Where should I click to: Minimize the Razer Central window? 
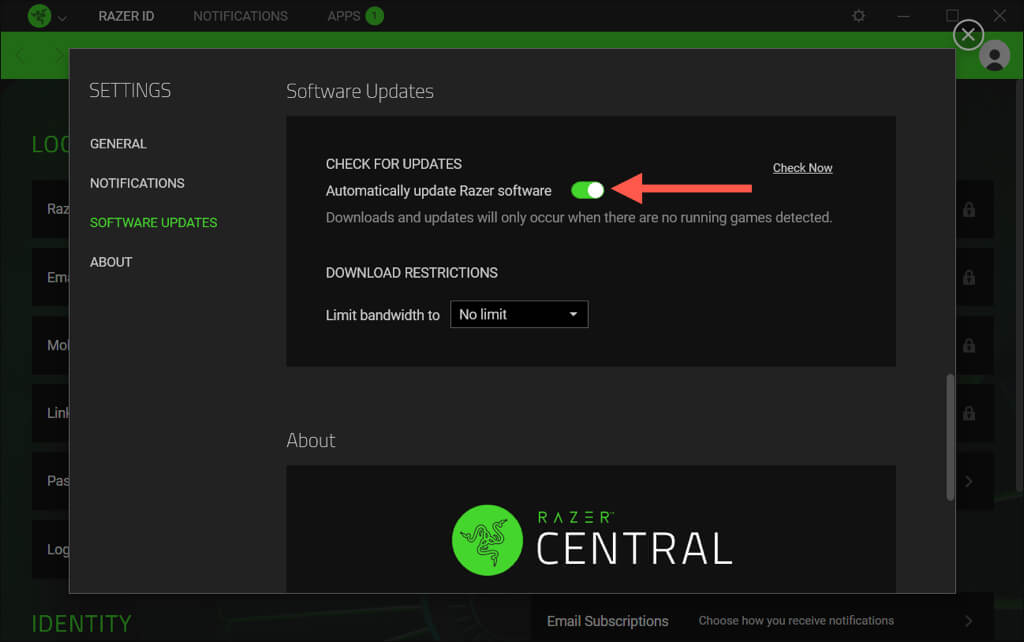click(x=903, y=16)
